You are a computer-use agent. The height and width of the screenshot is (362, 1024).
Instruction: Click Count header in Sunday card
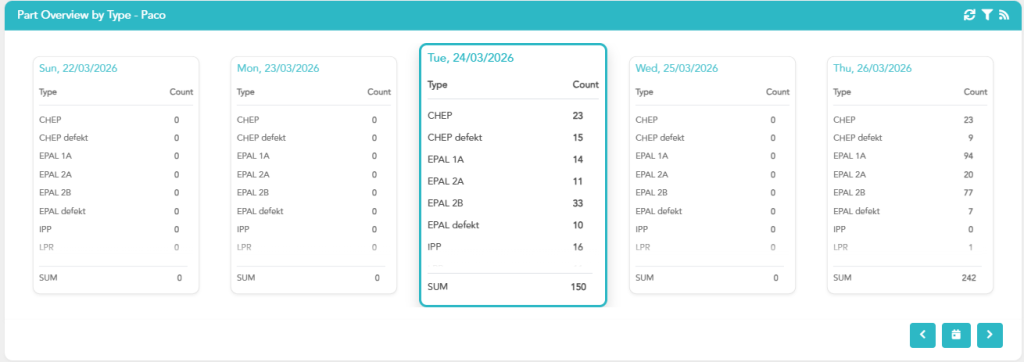(x=182, y=92)
